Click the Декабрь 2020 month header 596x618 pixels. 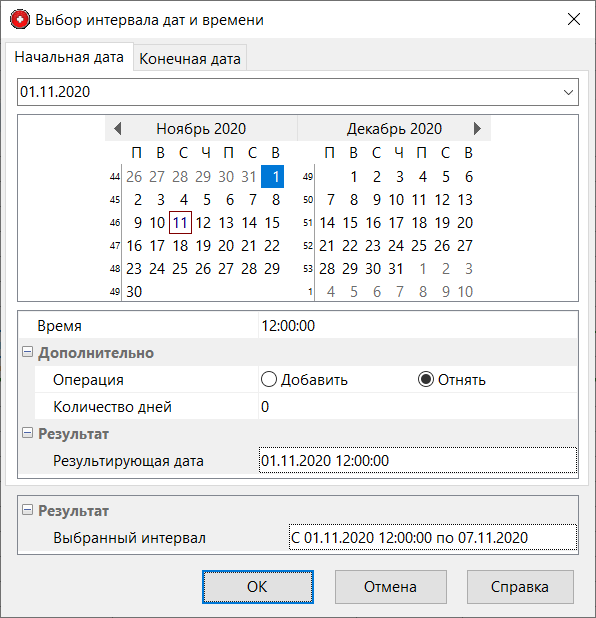point(394,129)
